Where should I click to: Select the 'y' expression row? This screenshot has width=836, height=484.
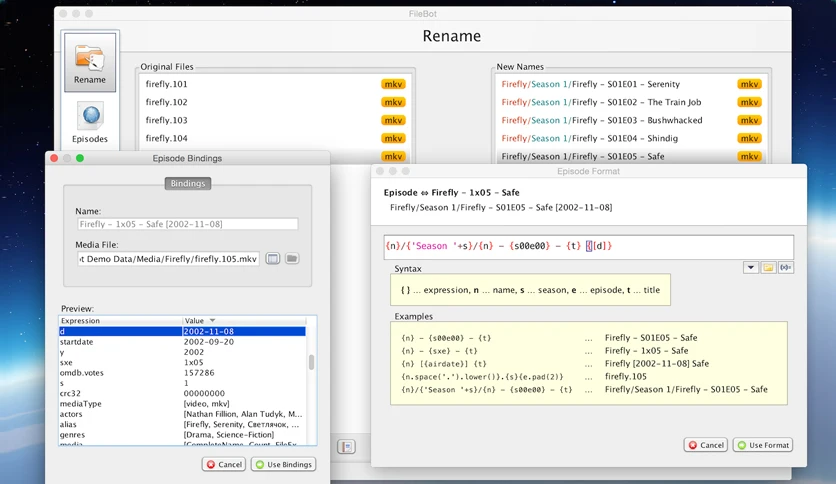click(182, 352)
